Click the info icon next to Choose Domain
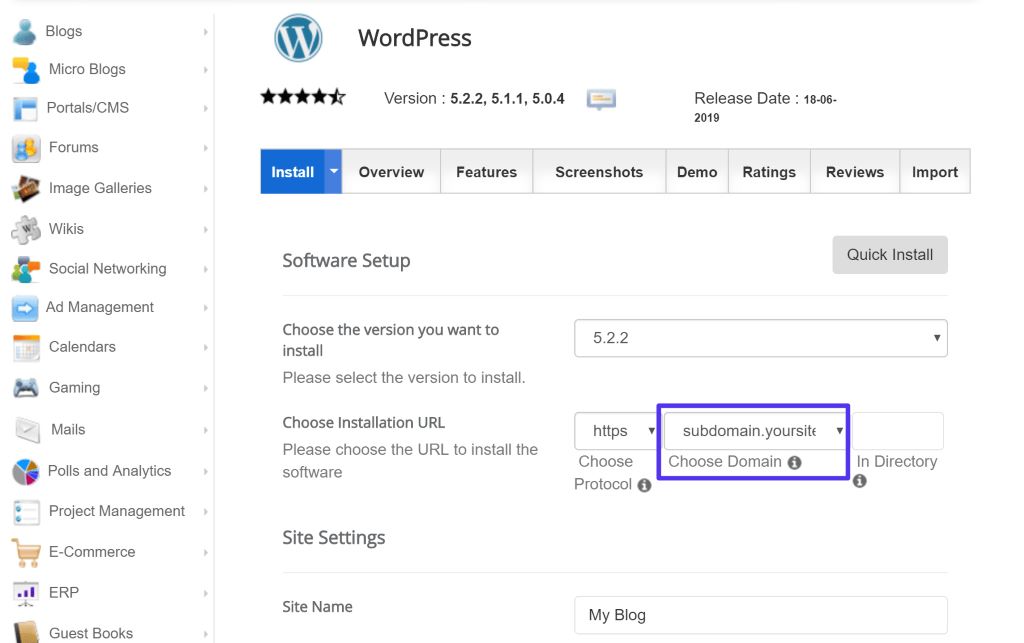The height and width of the screenshot is (643, 1024). (794, 462)
